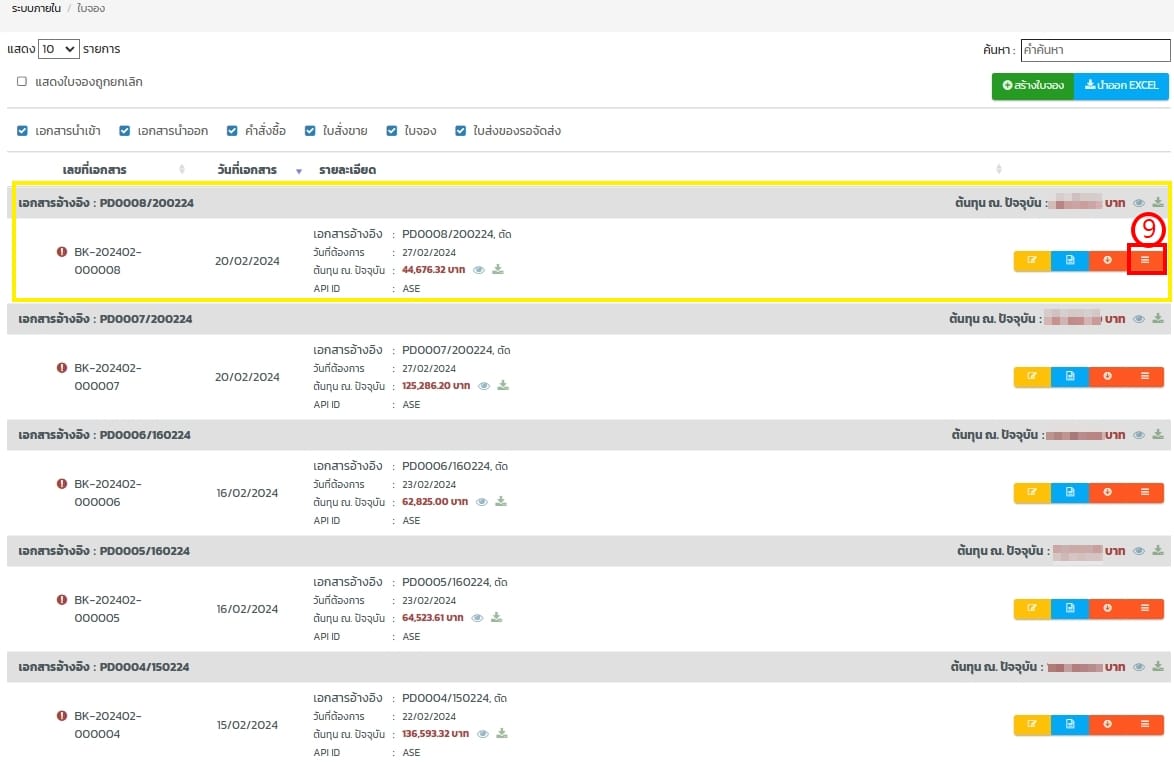Uncheck the เอกสารนำเข้า filter checkbox
1174x764 pixels.
23,131
